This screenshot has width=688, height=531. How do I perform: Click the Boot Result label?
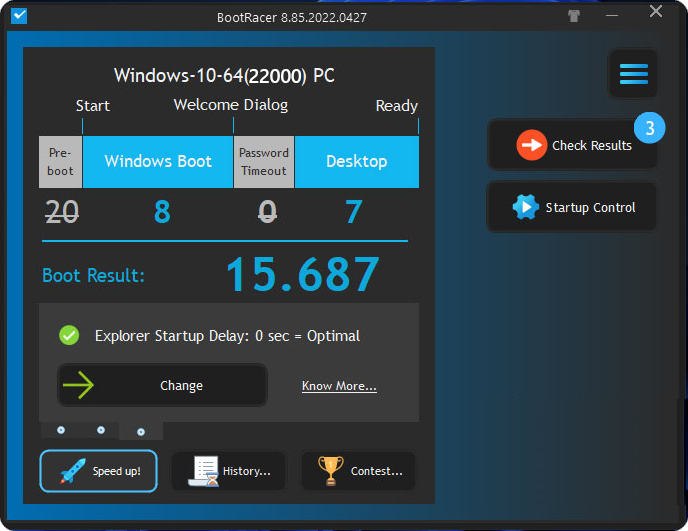pos(93,276)
